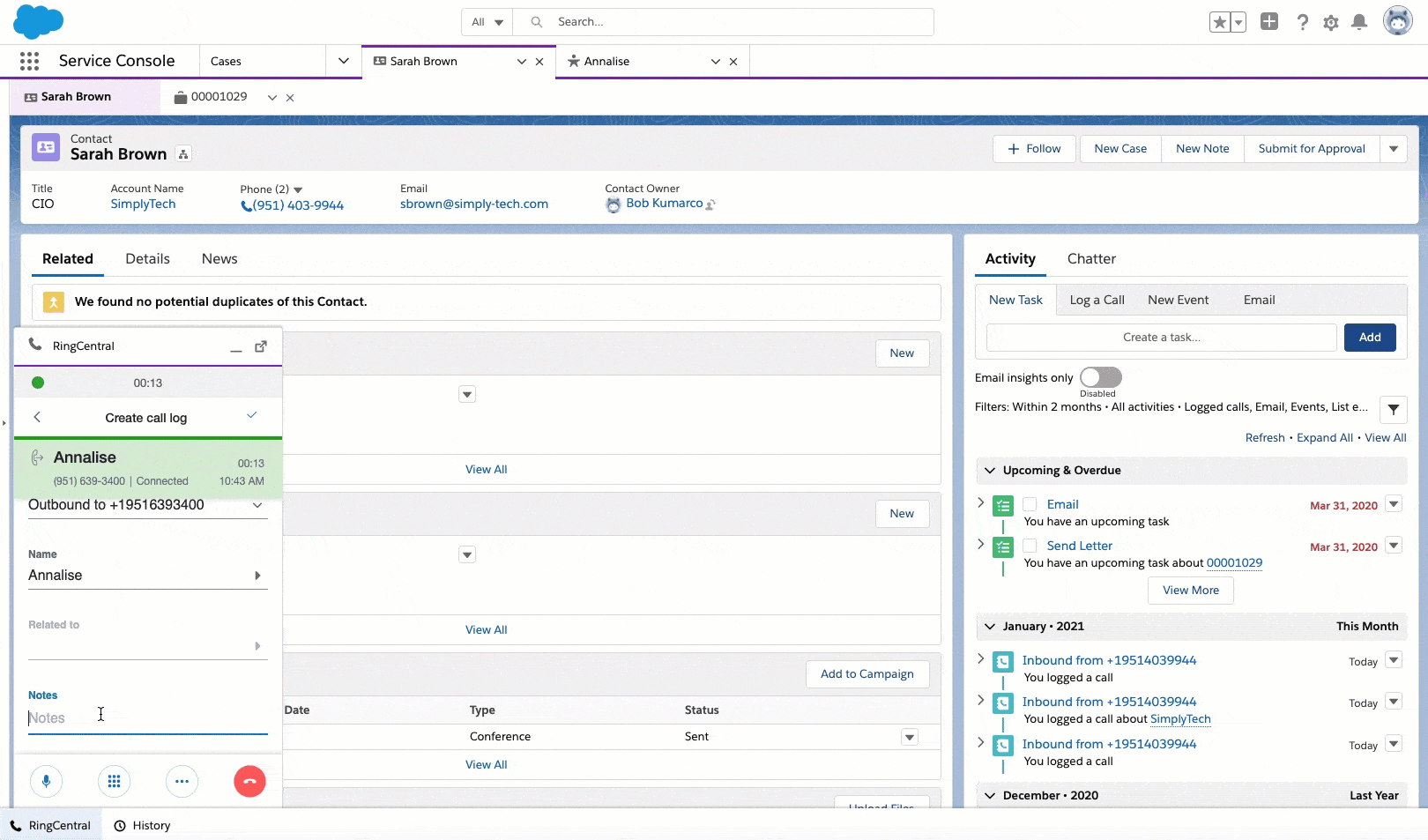Open the Chatter tab
1428x840 pixels.
[x=1091, y=259]
